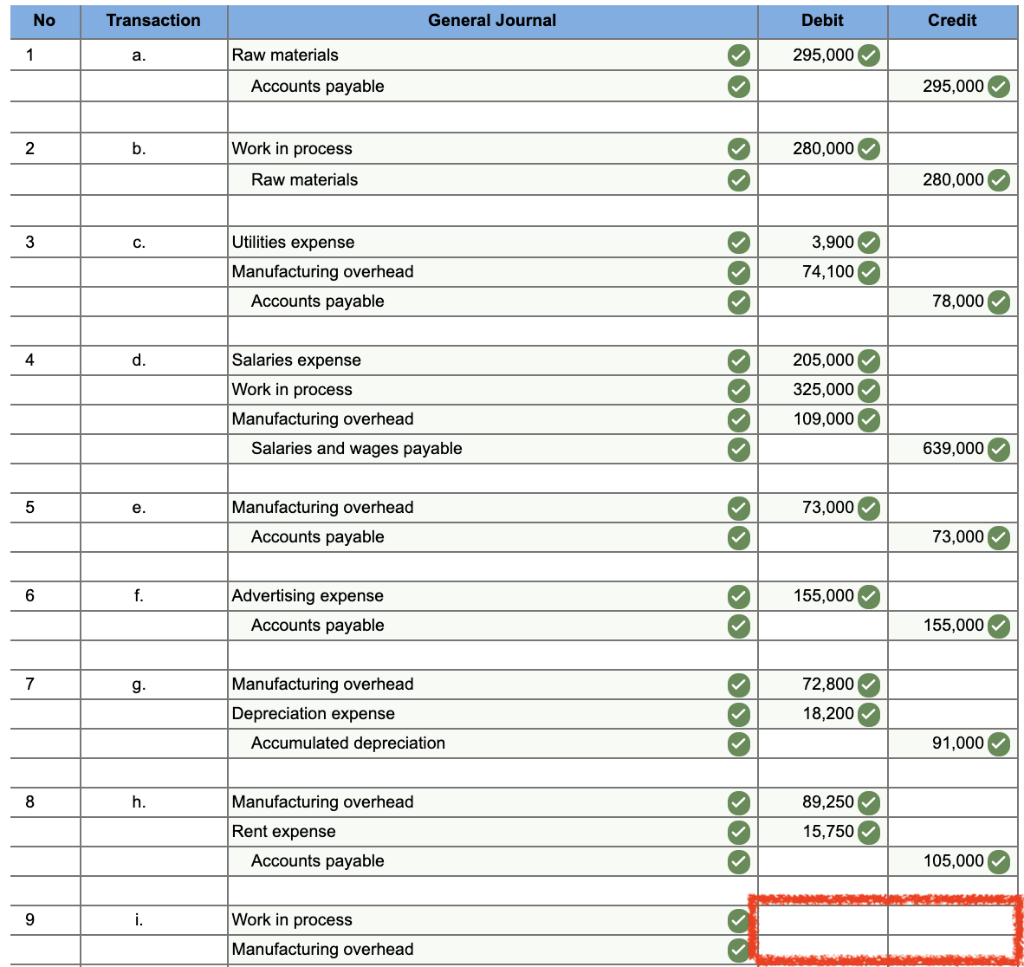The width and height of the screenshot is (1024, 967).
Task: Click the checkmark beside Advertising expense
Action: coord(737,596)
